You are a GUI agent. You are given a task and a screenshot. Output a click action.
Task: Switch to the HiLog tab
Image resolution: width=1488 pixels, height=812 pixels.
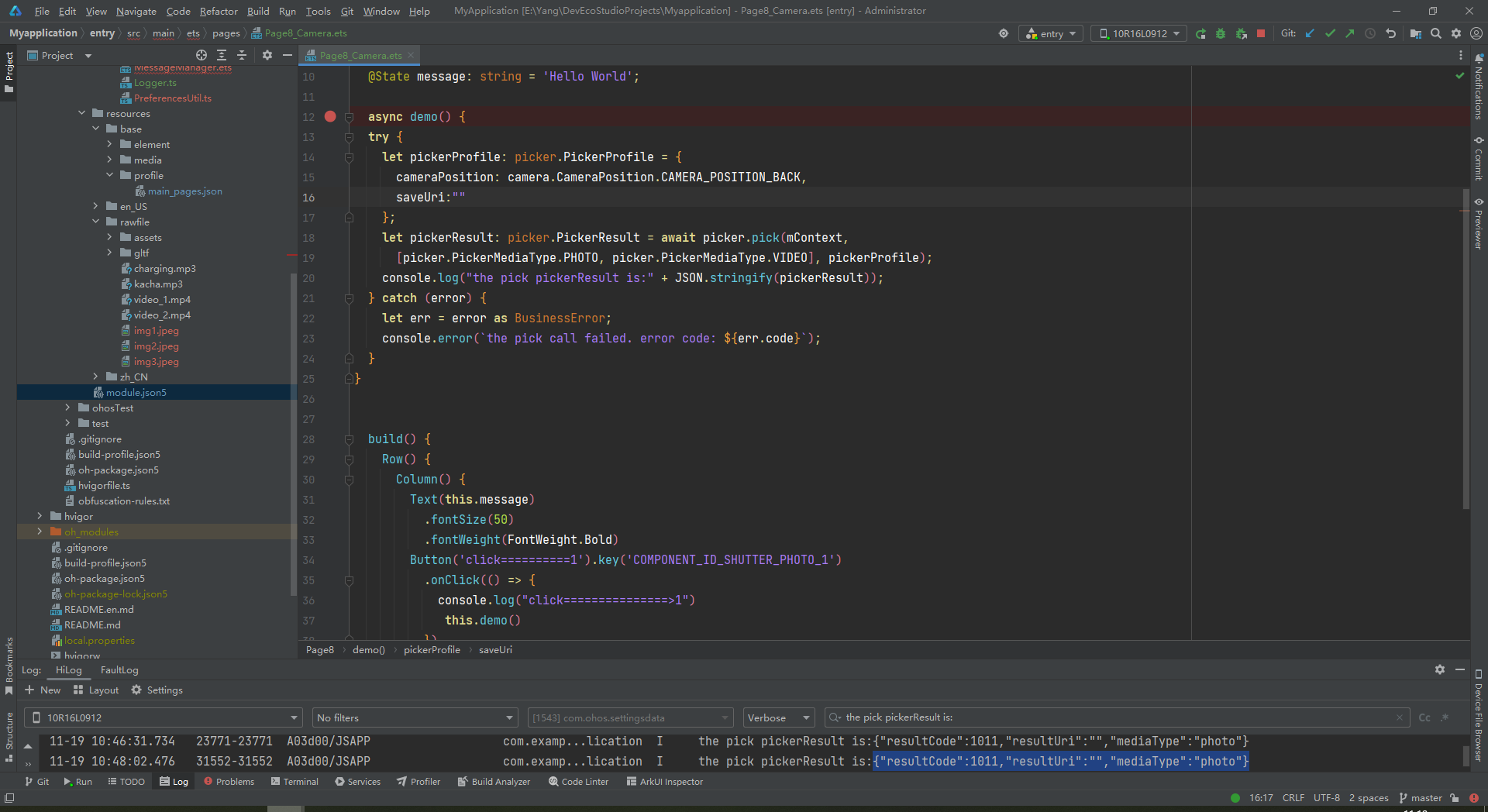[x=69, y=669]
